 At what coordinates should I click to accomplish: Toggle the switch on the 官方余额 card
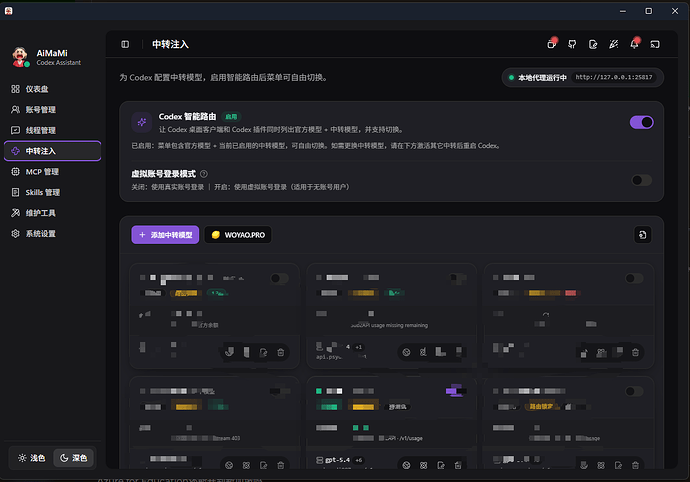click(279, 278)
